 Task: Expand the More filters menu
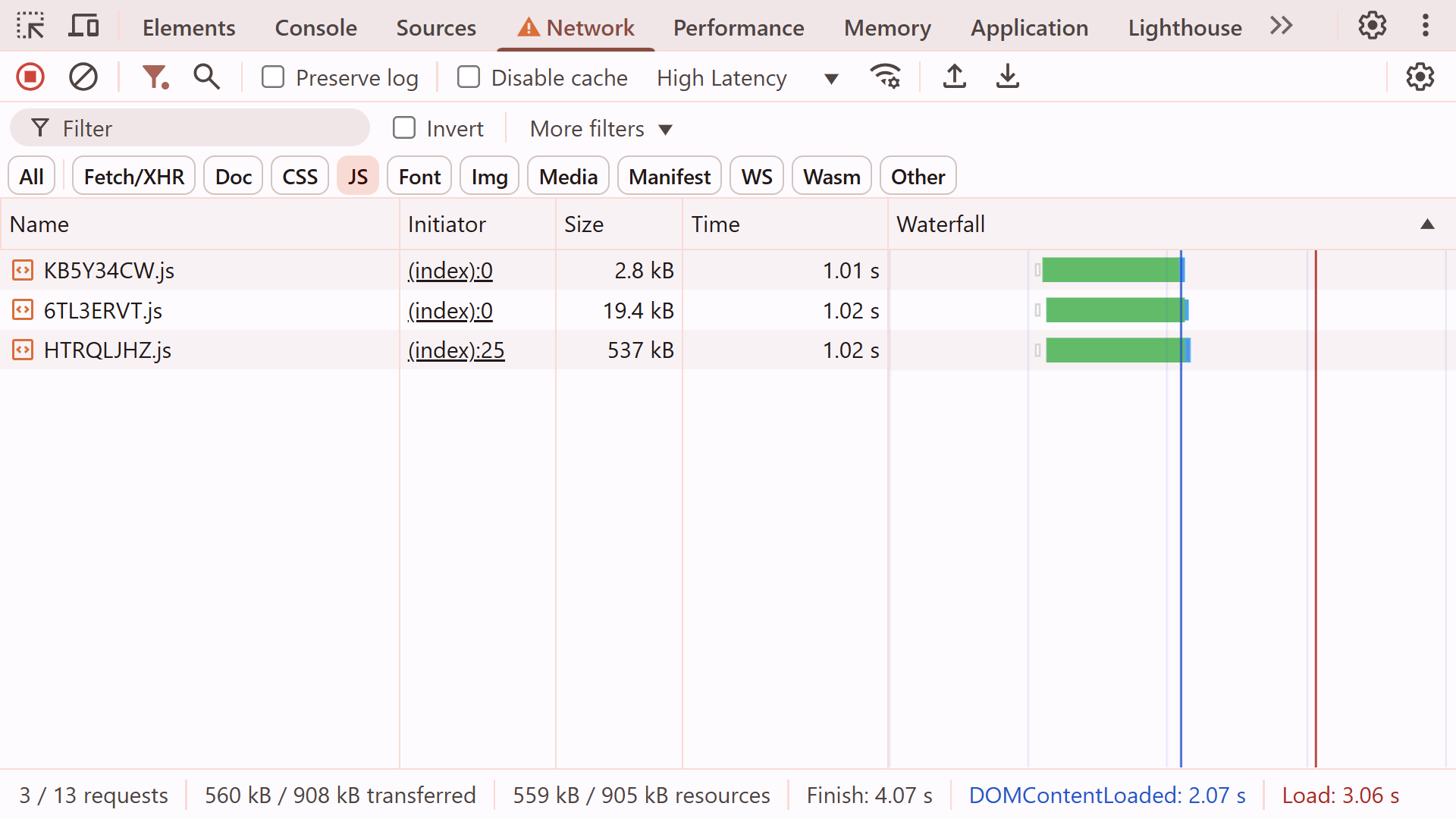coord(599,128)
